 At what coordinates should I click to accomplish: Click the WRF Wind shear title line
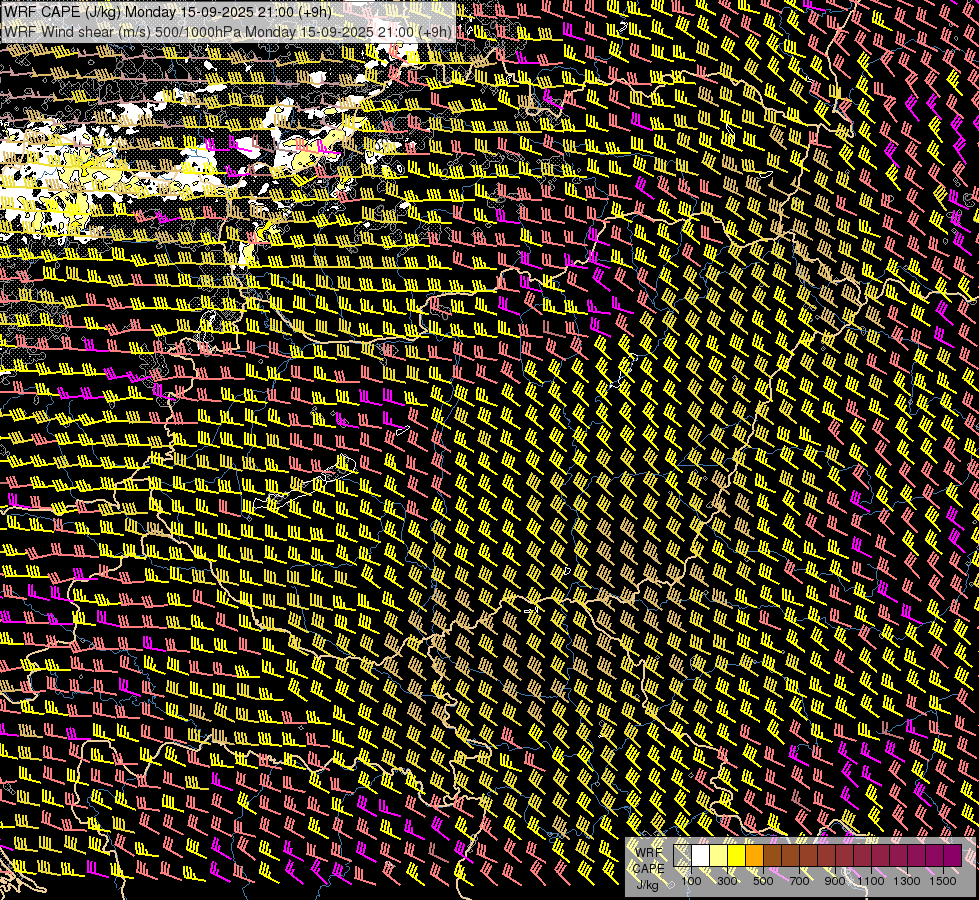(228, 32)
